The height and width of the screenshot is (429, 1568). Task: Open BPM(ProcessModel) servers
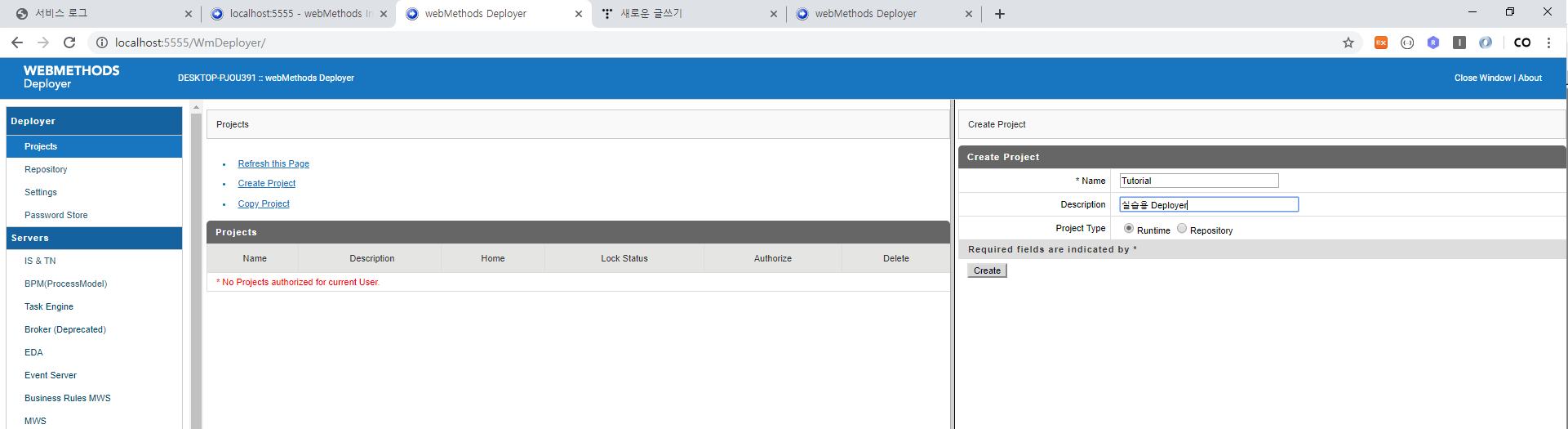[x=65, y=284]
